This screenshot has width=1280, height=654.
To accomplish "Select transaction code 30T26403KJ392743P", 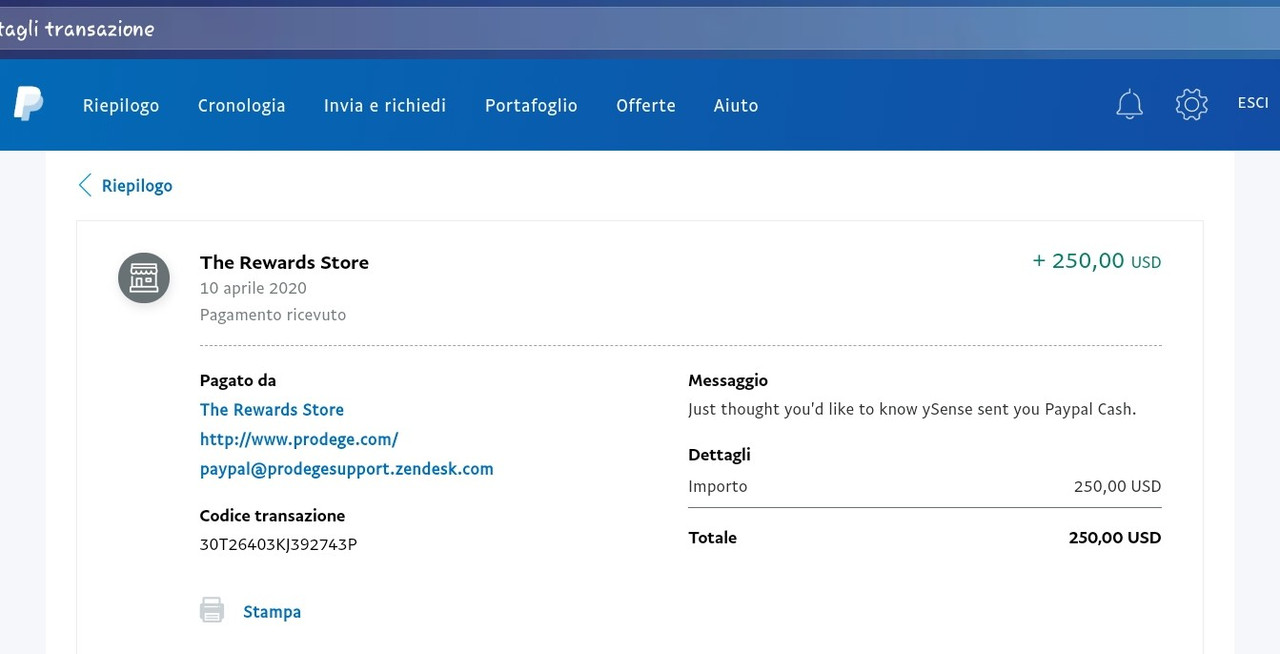I will [x=278, y=545].
